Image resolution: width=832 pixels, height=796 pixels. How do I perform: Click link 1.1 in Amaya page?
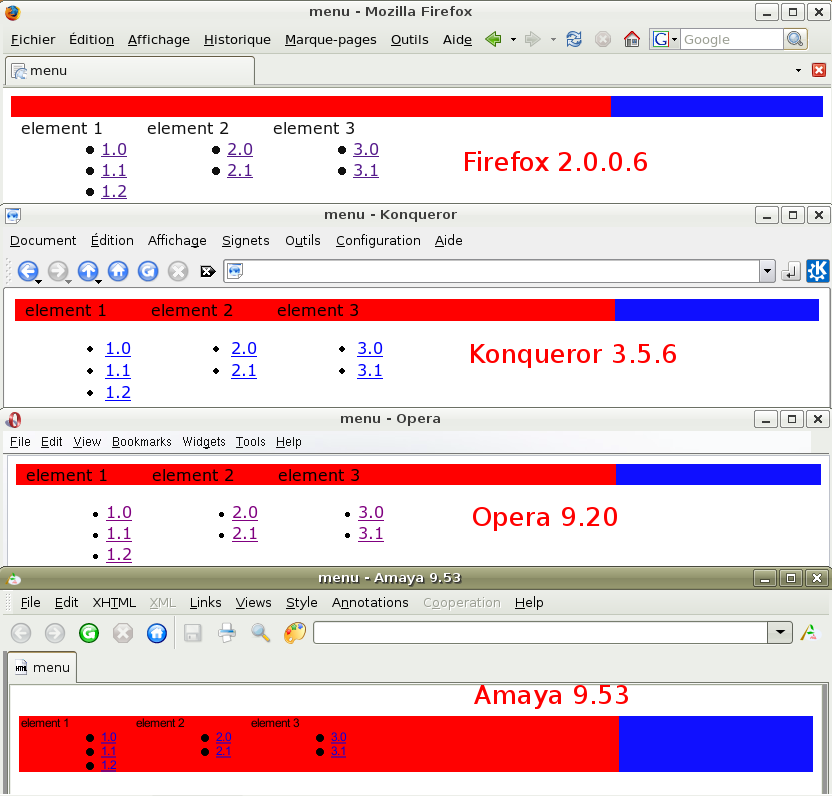[x=109, y=751]
